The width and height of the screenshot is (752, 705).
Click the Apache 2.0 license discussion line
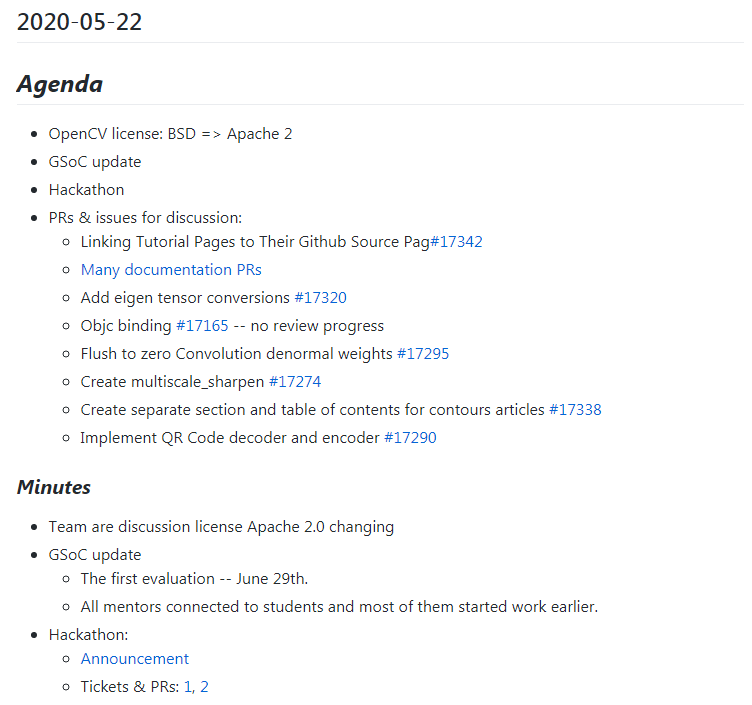[221, 526]
